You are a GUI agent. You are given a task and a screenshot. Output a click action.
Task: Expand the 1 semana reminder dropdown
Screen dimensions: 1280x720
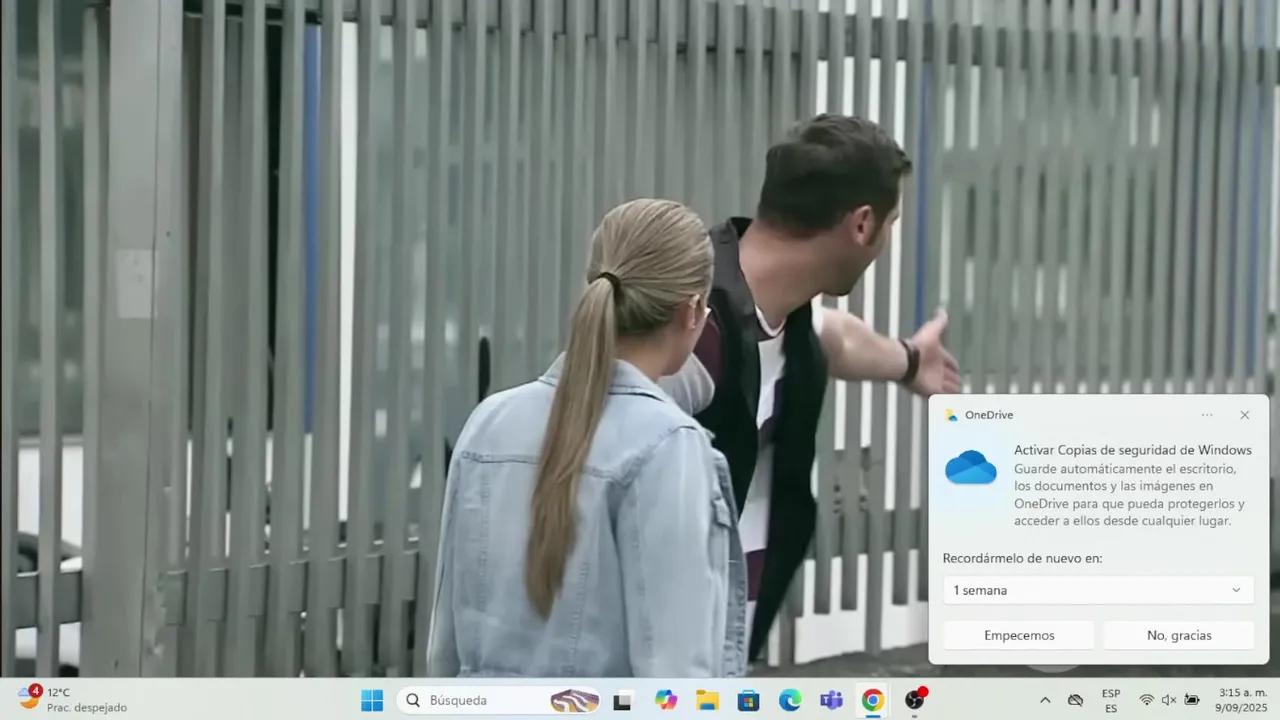[x=1098, y=590]
